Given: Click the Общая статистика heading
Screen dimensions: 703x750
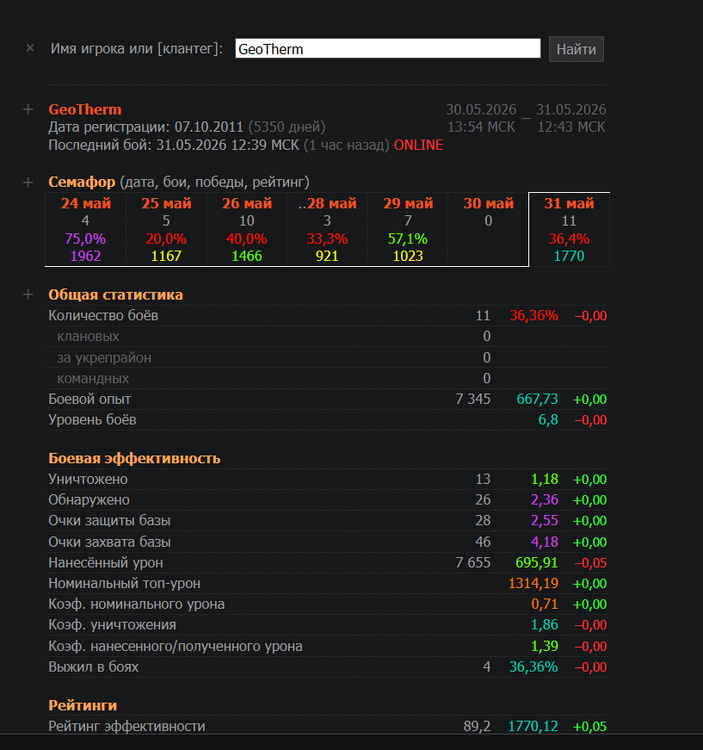Looking at the screenshot, I should coord(116,295).
